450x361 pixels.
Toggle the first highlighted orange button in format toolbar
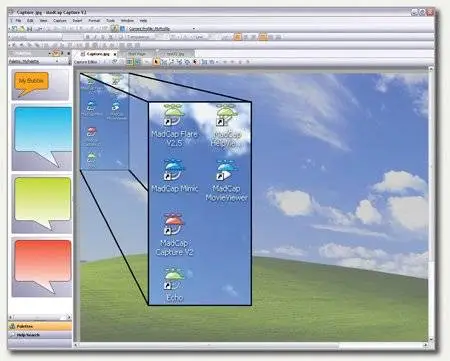point(237,37)
